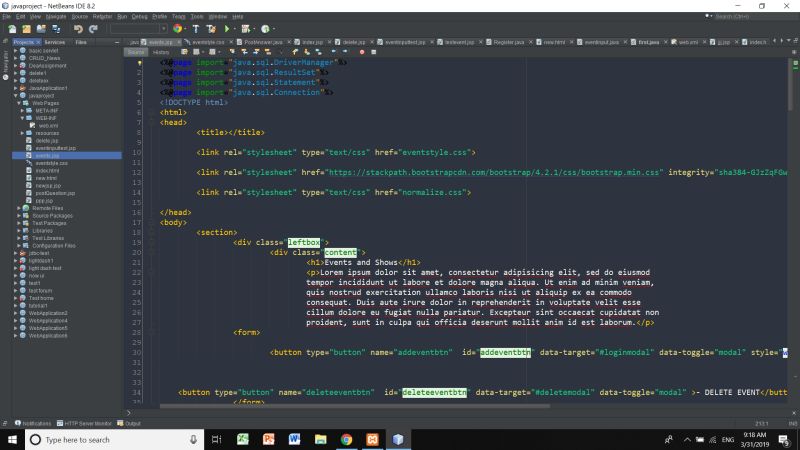The image size is (800, 450).
Task: Click the Debug Project toolbar icon
Action: [x=245, y=29]
